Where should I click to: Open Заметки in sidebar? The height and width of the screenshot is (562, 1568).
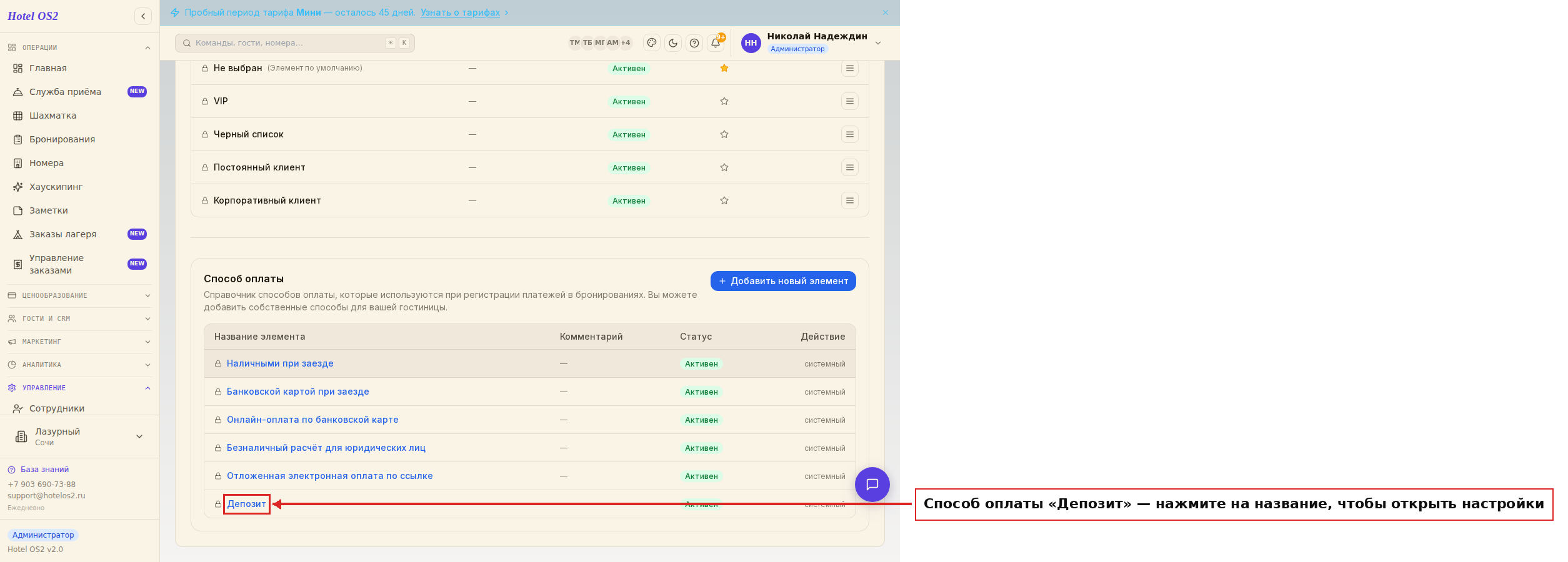[79, 210]
